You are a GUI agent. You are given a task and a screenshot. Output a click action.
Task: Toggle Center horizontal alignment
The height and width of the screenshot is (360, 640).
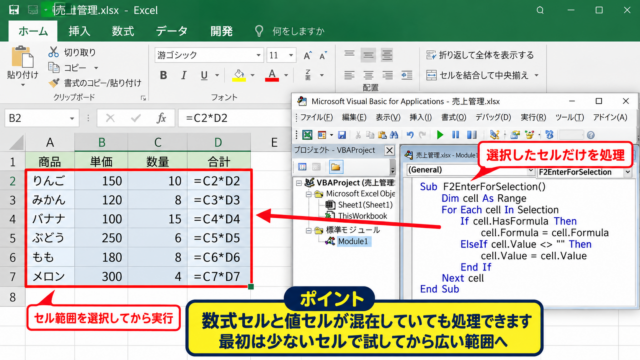[x=368, y=75]
